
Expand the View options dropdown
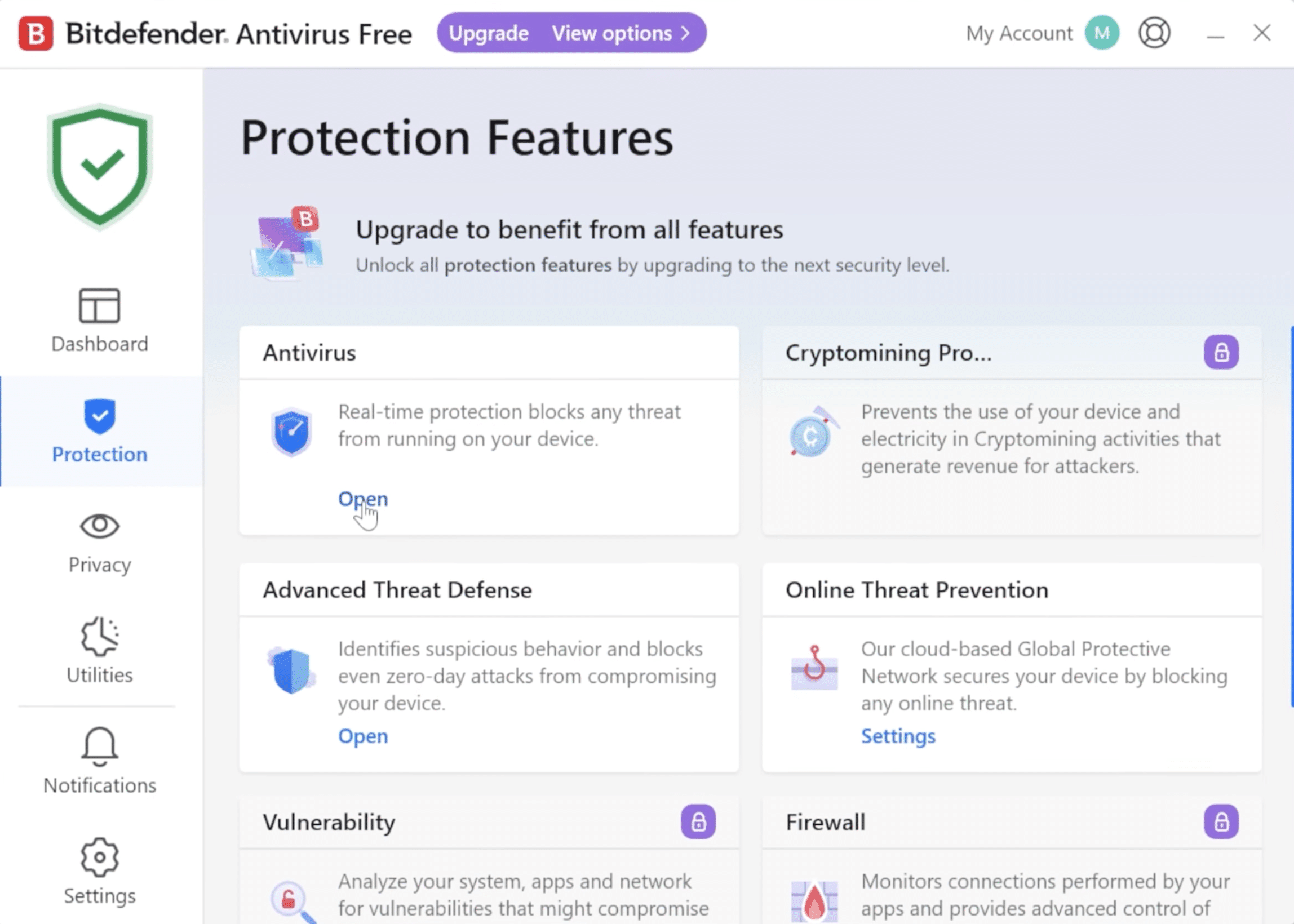(610, 33)
